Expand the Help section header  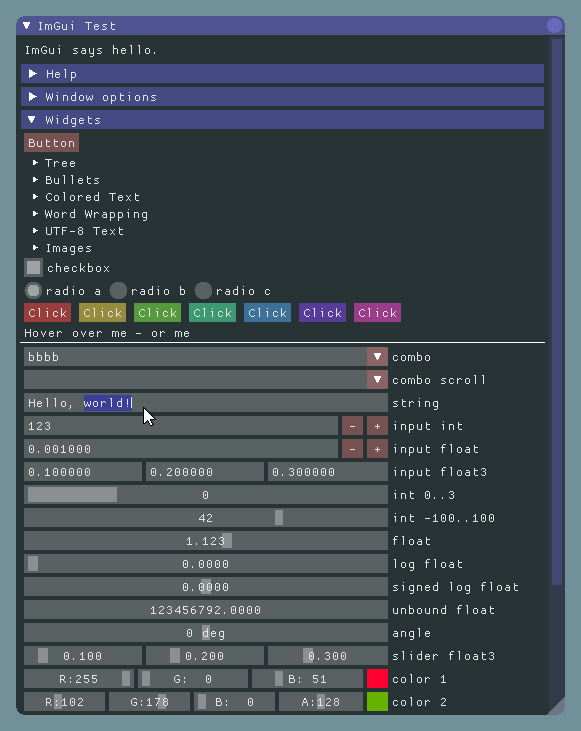[x=283, y=74]
